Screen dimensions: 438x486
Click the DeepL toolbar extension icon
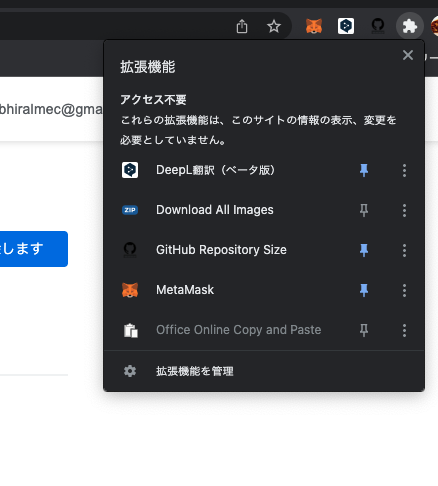[x=346, y=26]
